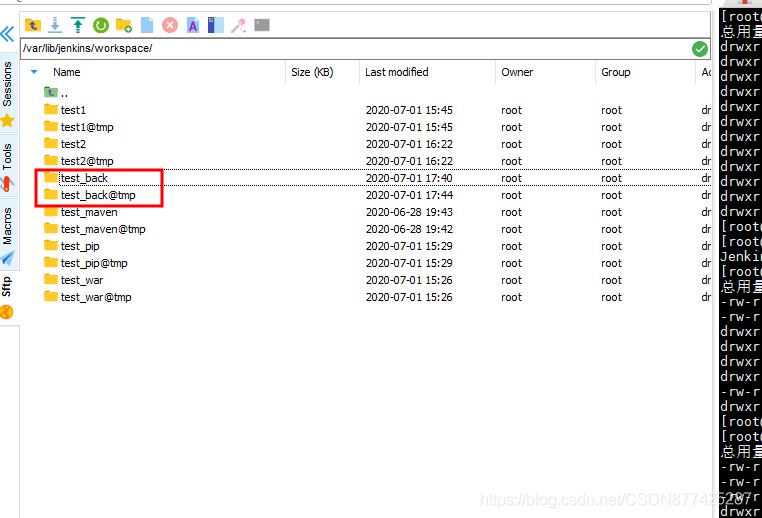Select the test_back folder
This screenshot has height=518, width=762.
(84, 178)
